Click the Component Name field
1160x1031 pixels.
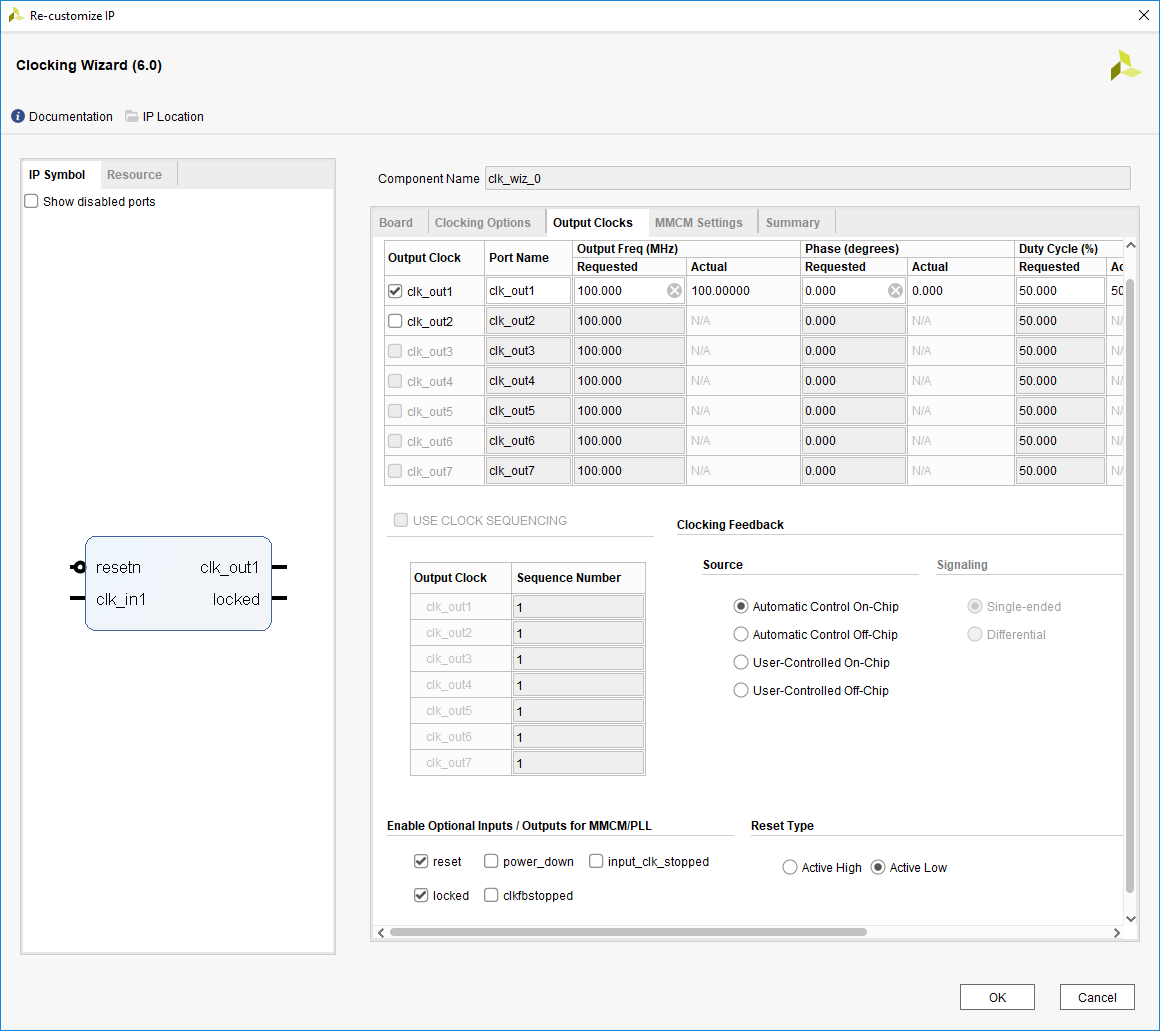pyautogui.click(x=807, y=178)
